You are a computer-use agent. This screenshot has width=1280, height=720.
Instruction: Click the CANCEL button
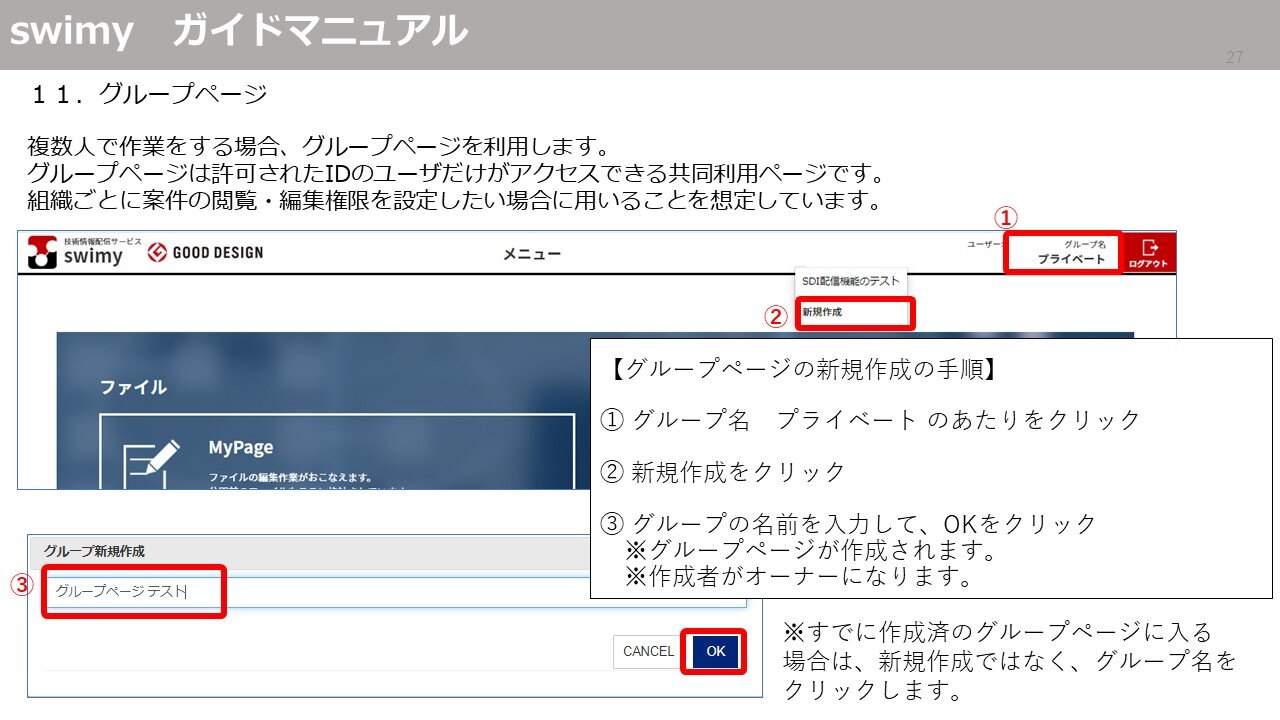[x=646, y=651]
